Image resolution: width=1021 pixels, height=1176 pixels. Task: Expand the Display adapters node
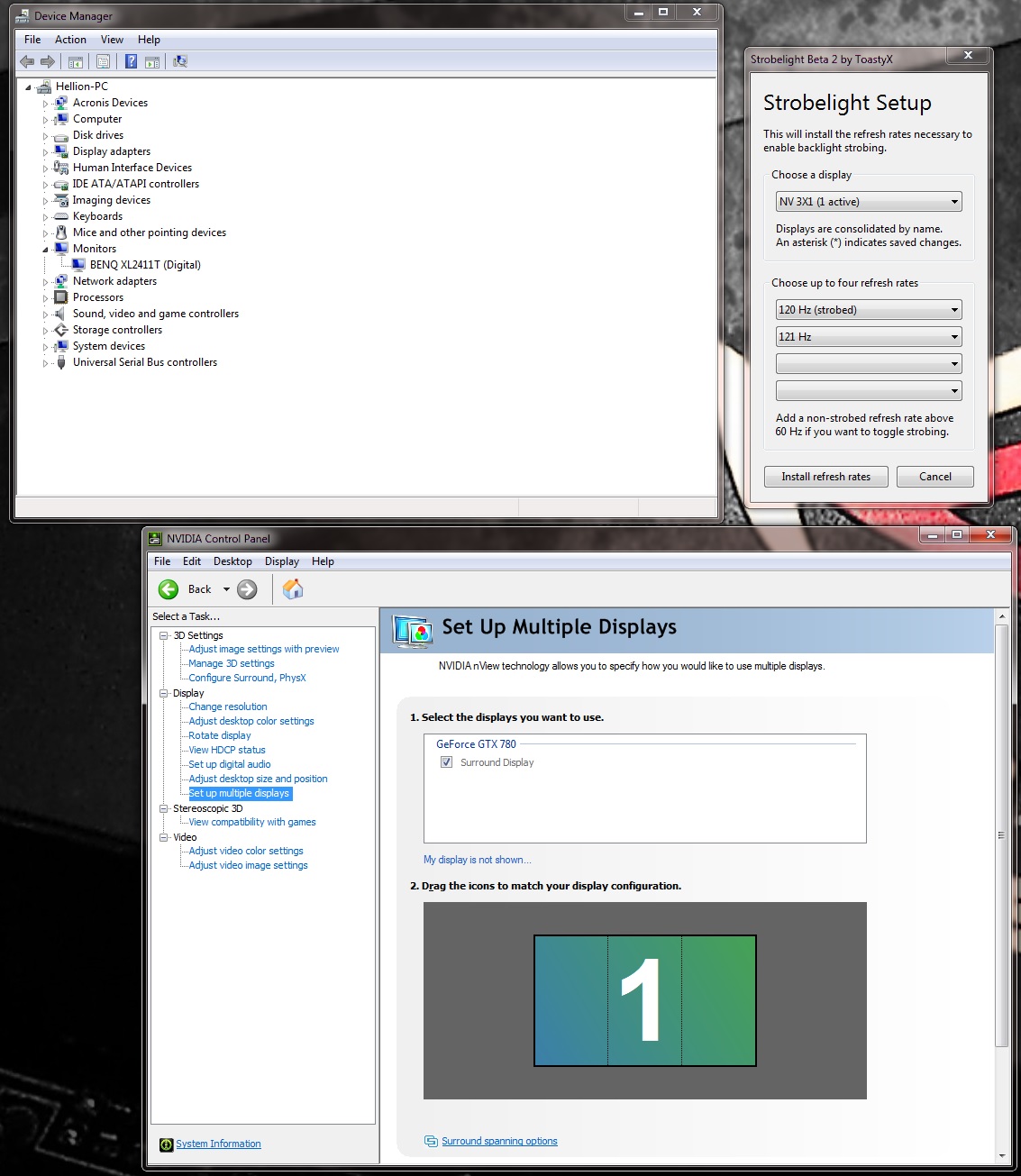pyautogui.click(x=45, y=152)
